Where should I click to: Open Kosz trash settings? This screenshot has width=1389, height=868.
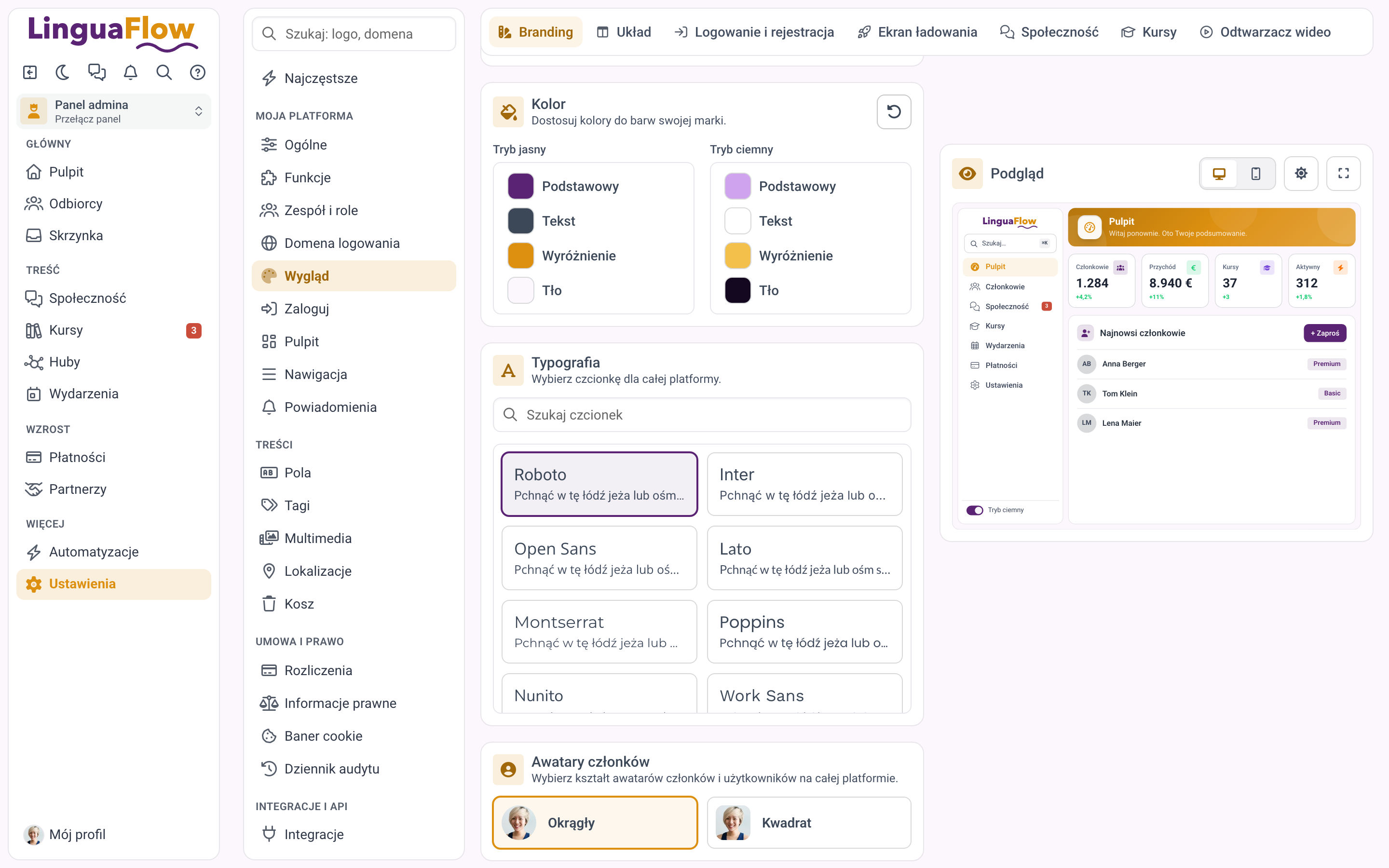click(x=354, y=603)
